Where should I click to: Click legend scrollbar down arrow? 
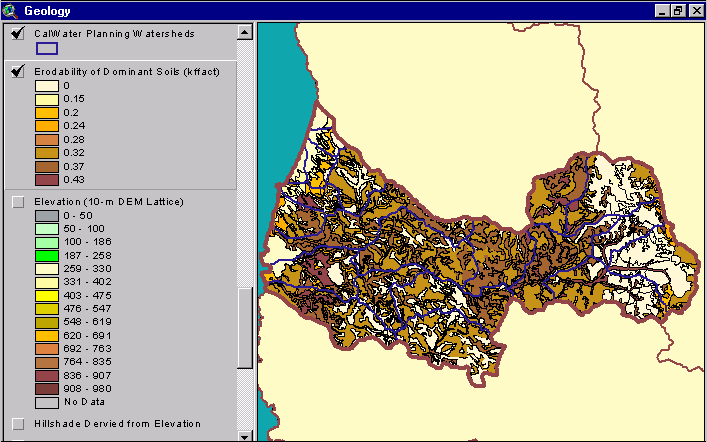point(245,436)
